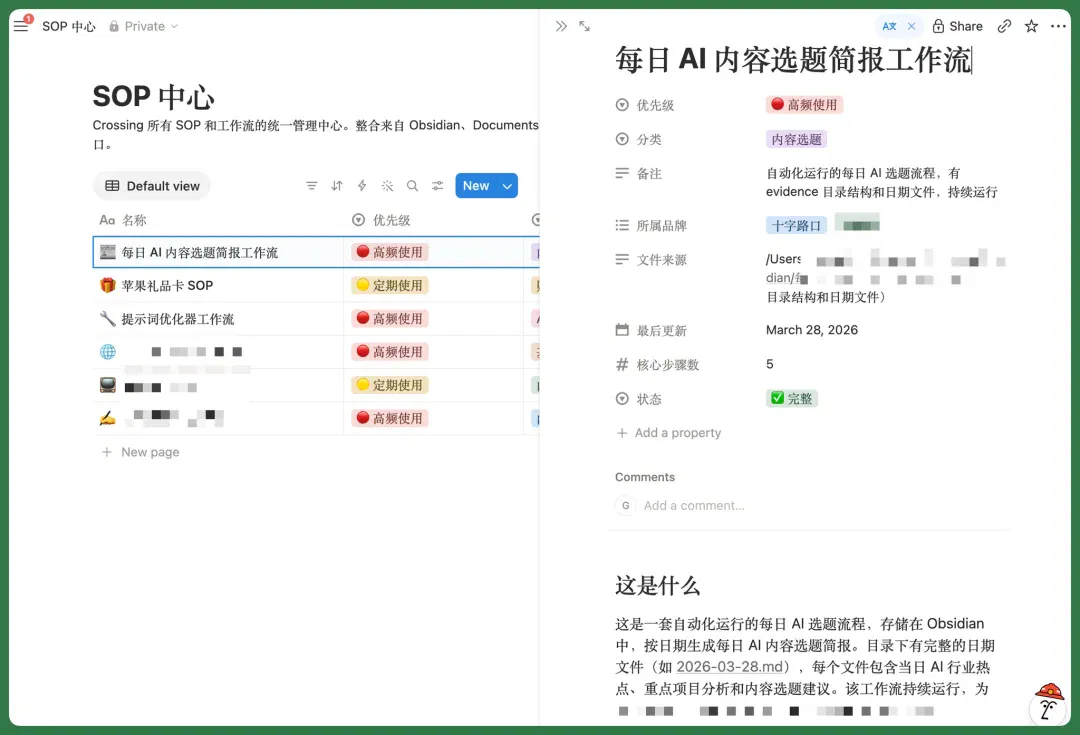Click SOP 中心 breadcrumb title

pos(69,26)
